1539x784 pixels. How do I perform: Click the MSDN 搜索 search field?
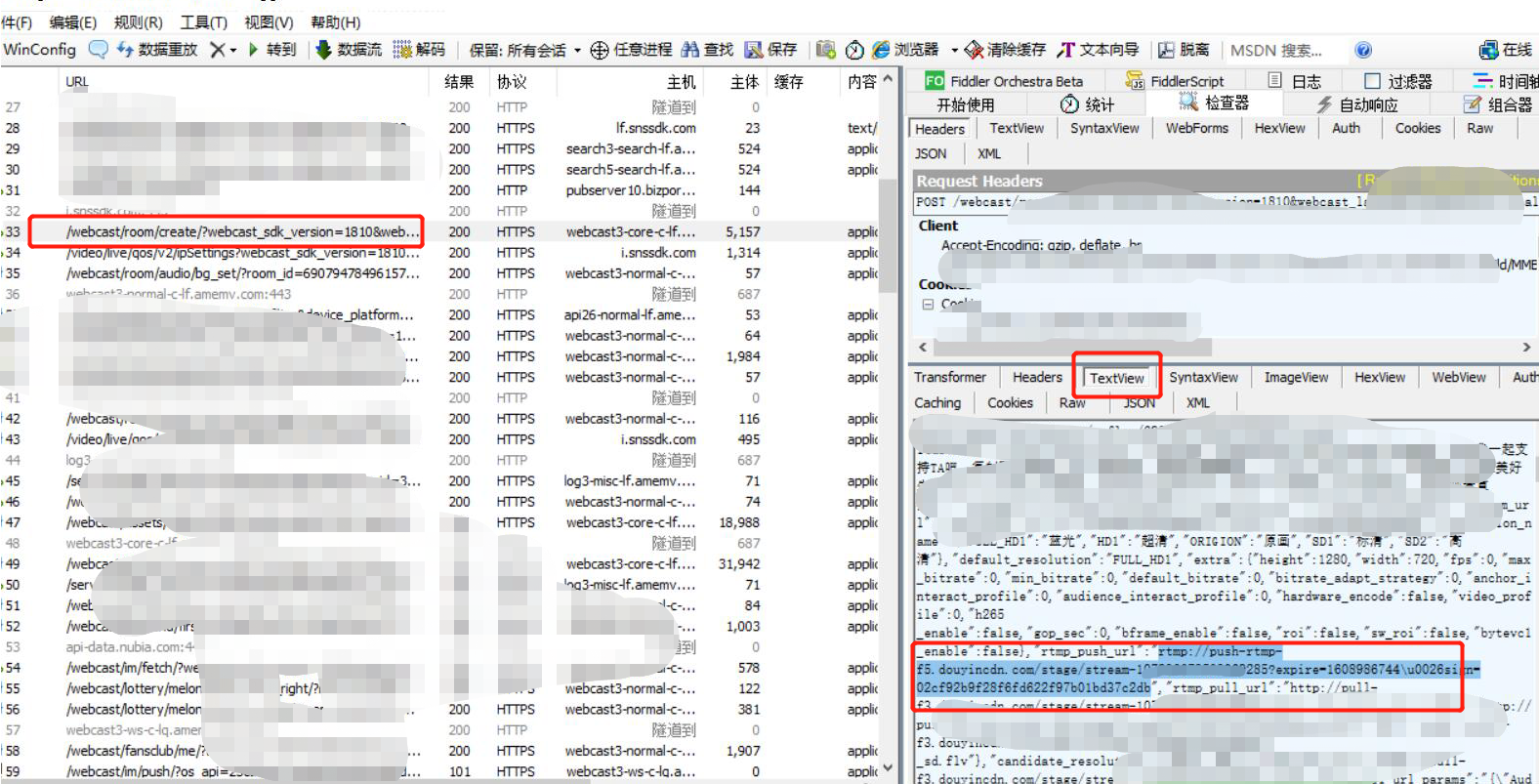pos(1282,50)
